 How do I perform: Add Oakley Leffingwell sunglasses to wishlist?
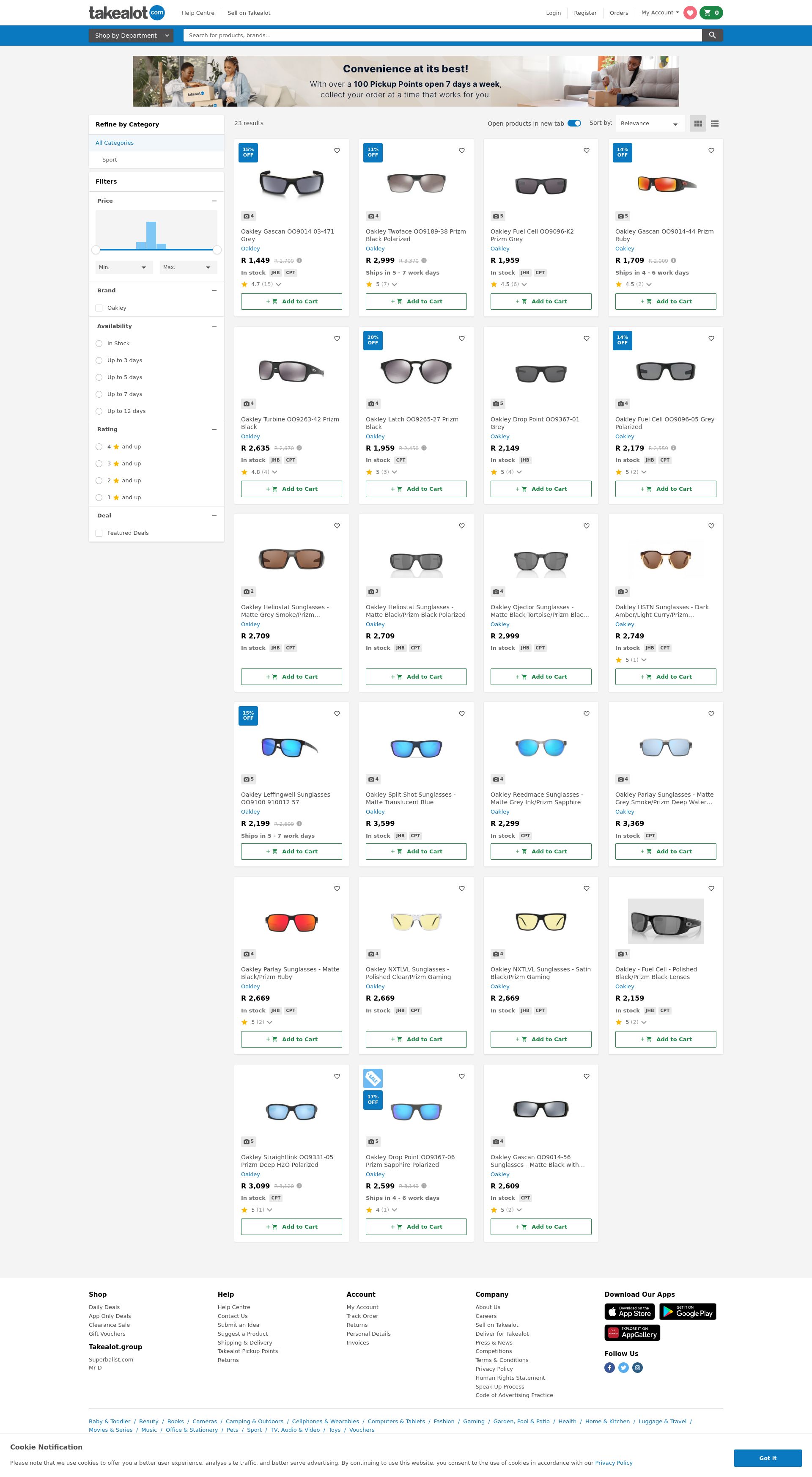[337, 714]
